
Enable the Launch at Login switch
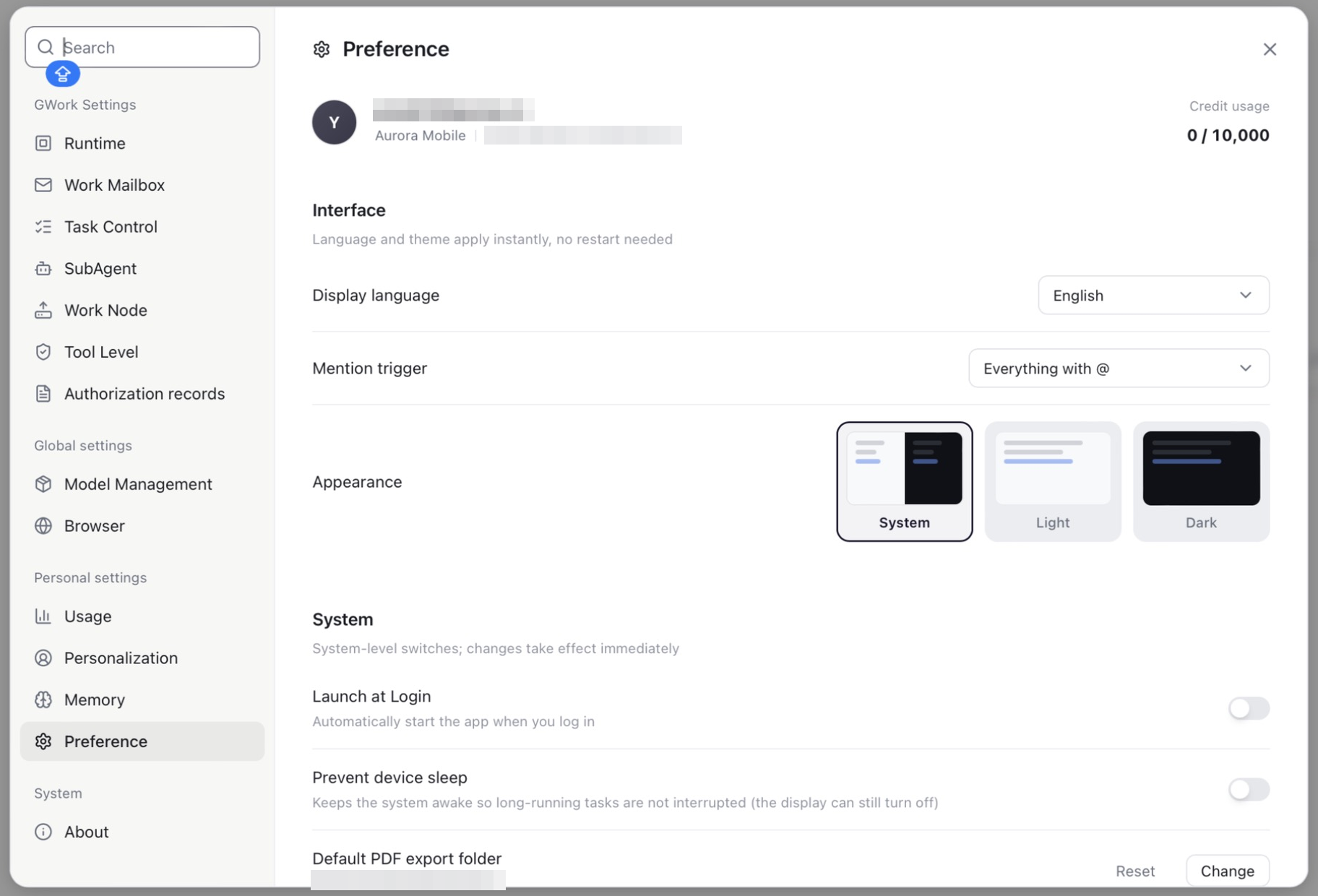[x=1249, y=708]
